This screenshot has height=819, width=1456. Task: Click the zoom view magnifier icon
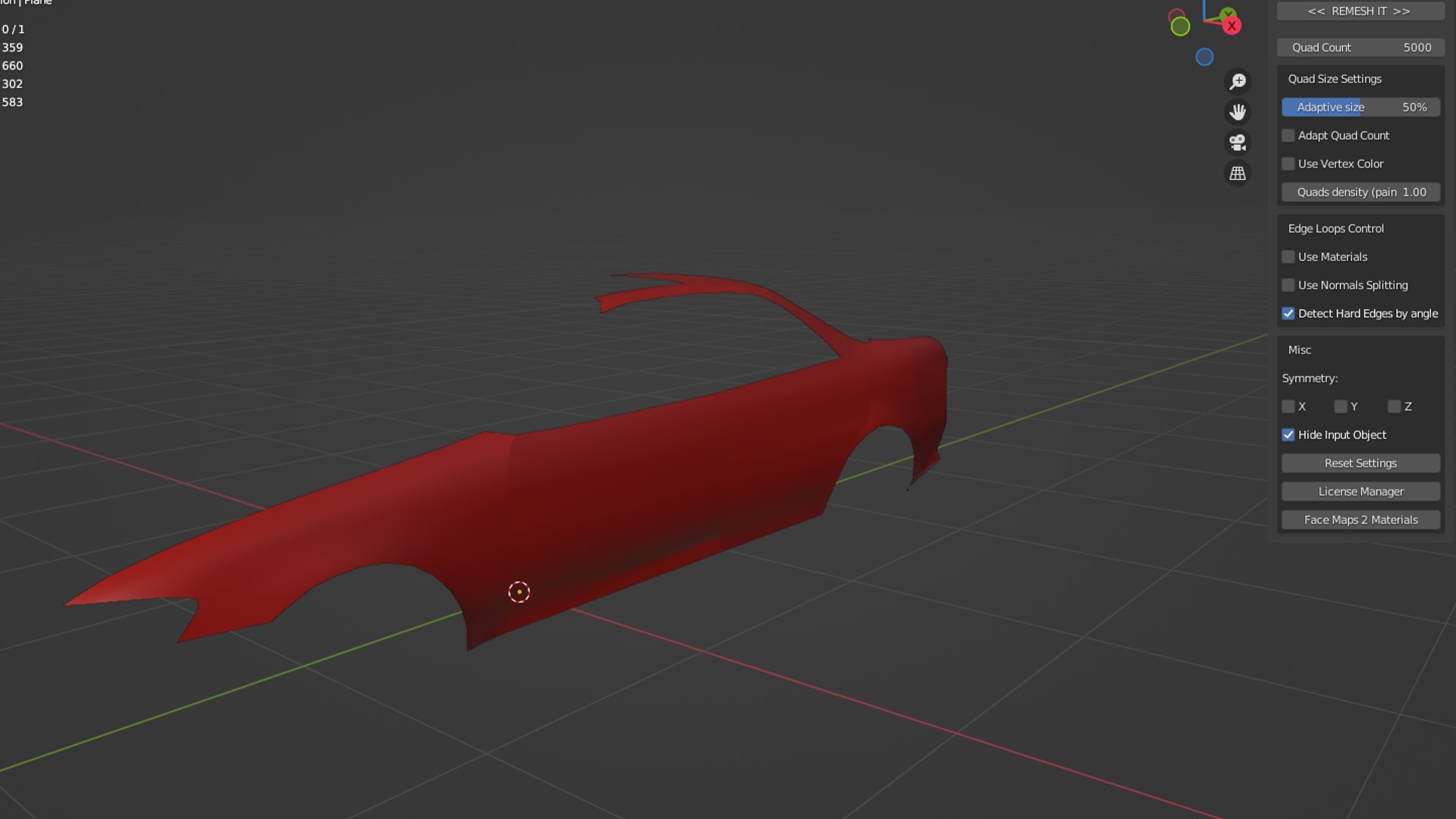click(1238, 81)
